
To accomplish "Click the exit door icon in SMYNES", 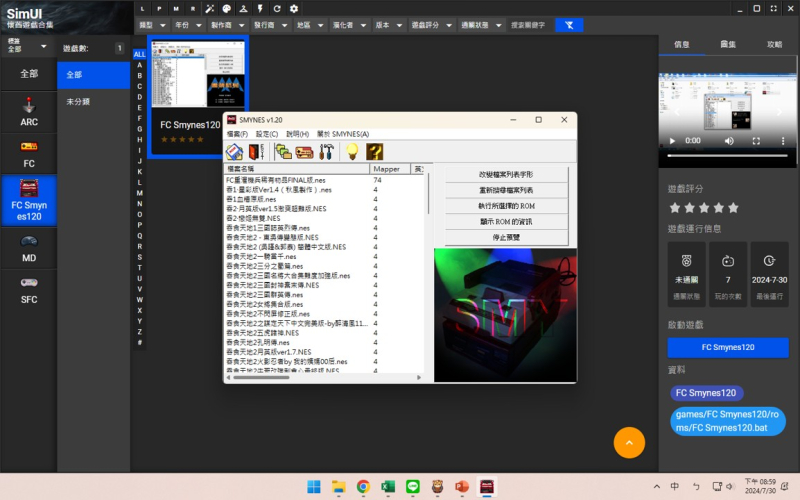I will point(256,152).
